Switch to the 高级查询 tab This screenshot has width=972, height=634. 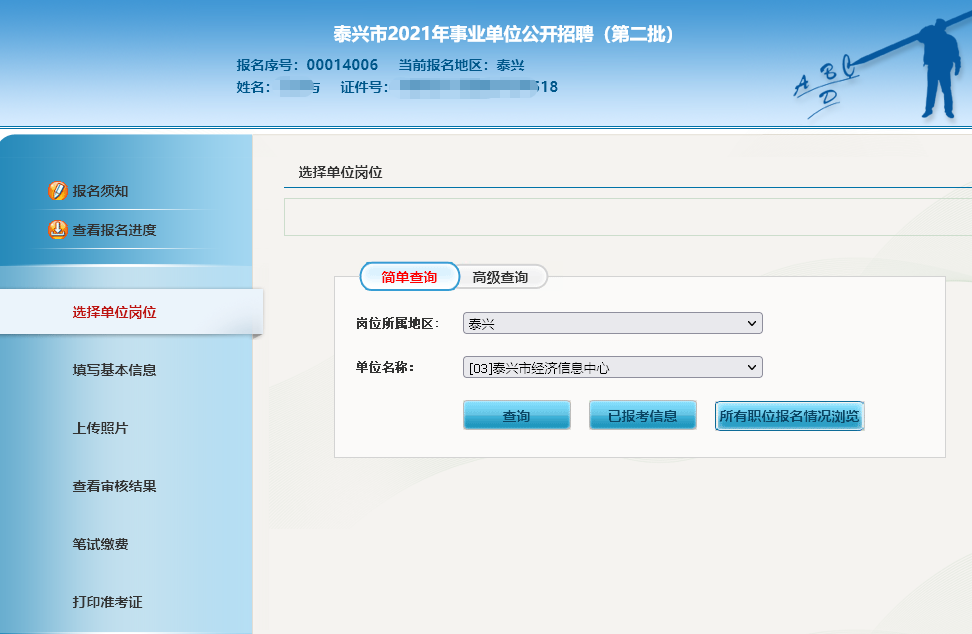(x=500, y=277)
